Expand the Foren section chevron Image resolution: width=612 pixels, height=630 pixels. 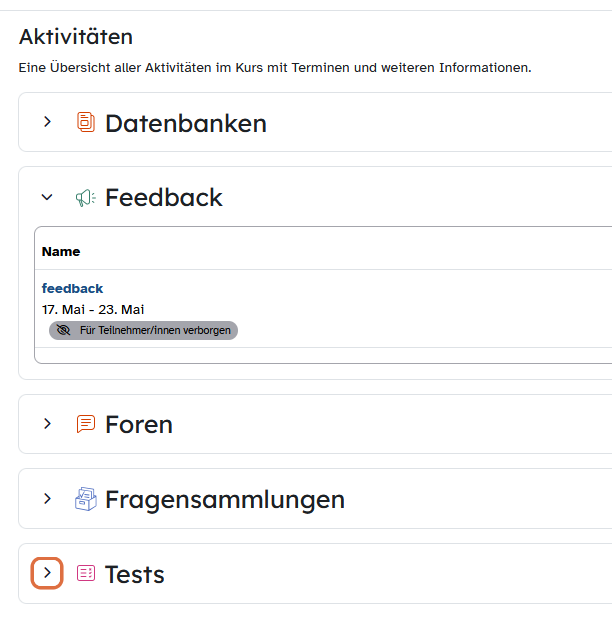47,423
